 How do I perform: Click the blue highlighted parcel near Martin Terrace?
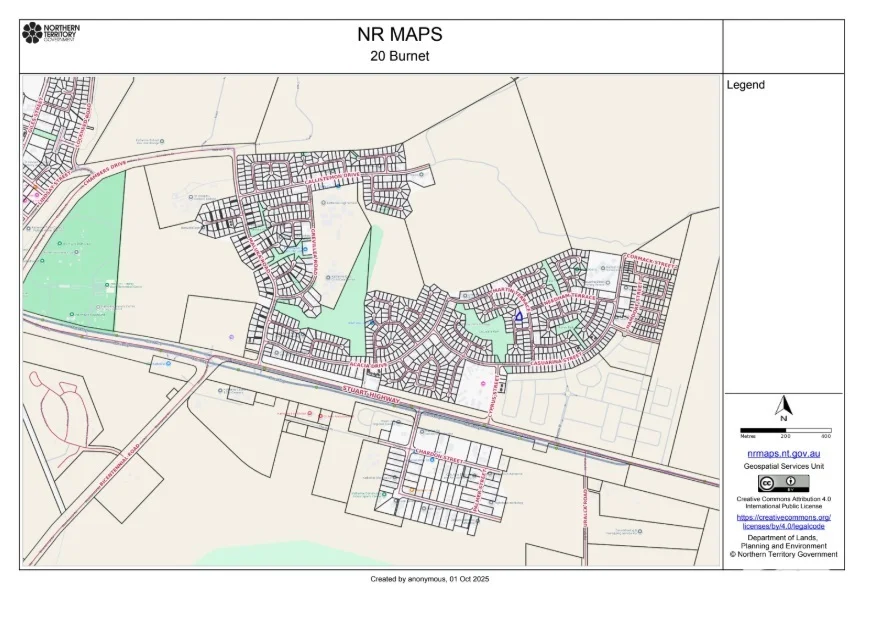coord(519,316)
